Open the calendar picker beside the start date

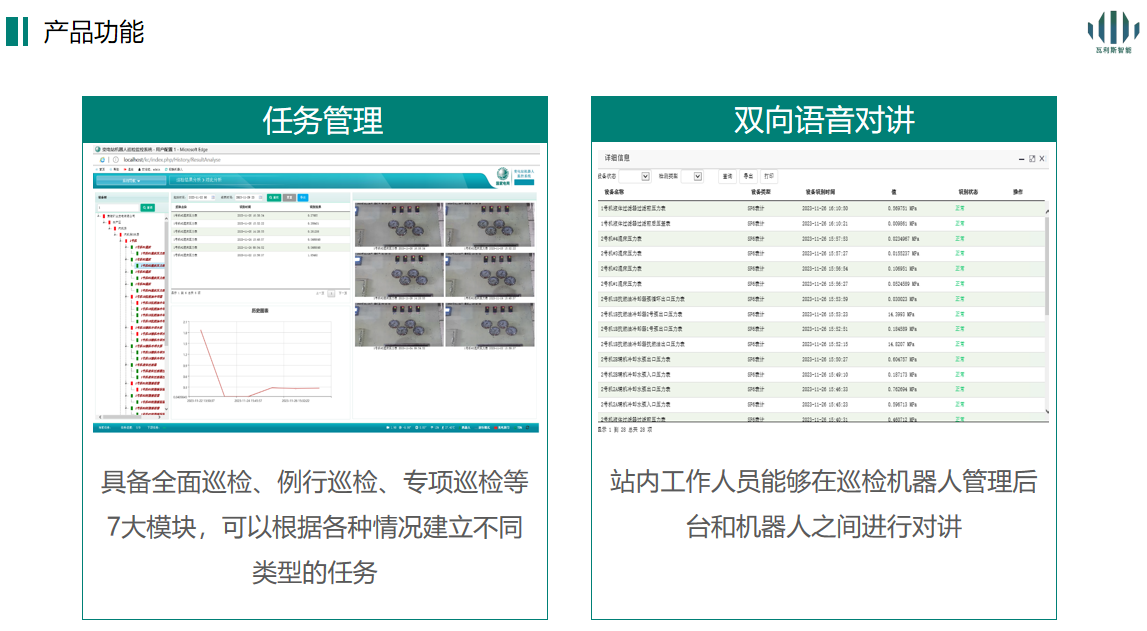coord(213,197)
